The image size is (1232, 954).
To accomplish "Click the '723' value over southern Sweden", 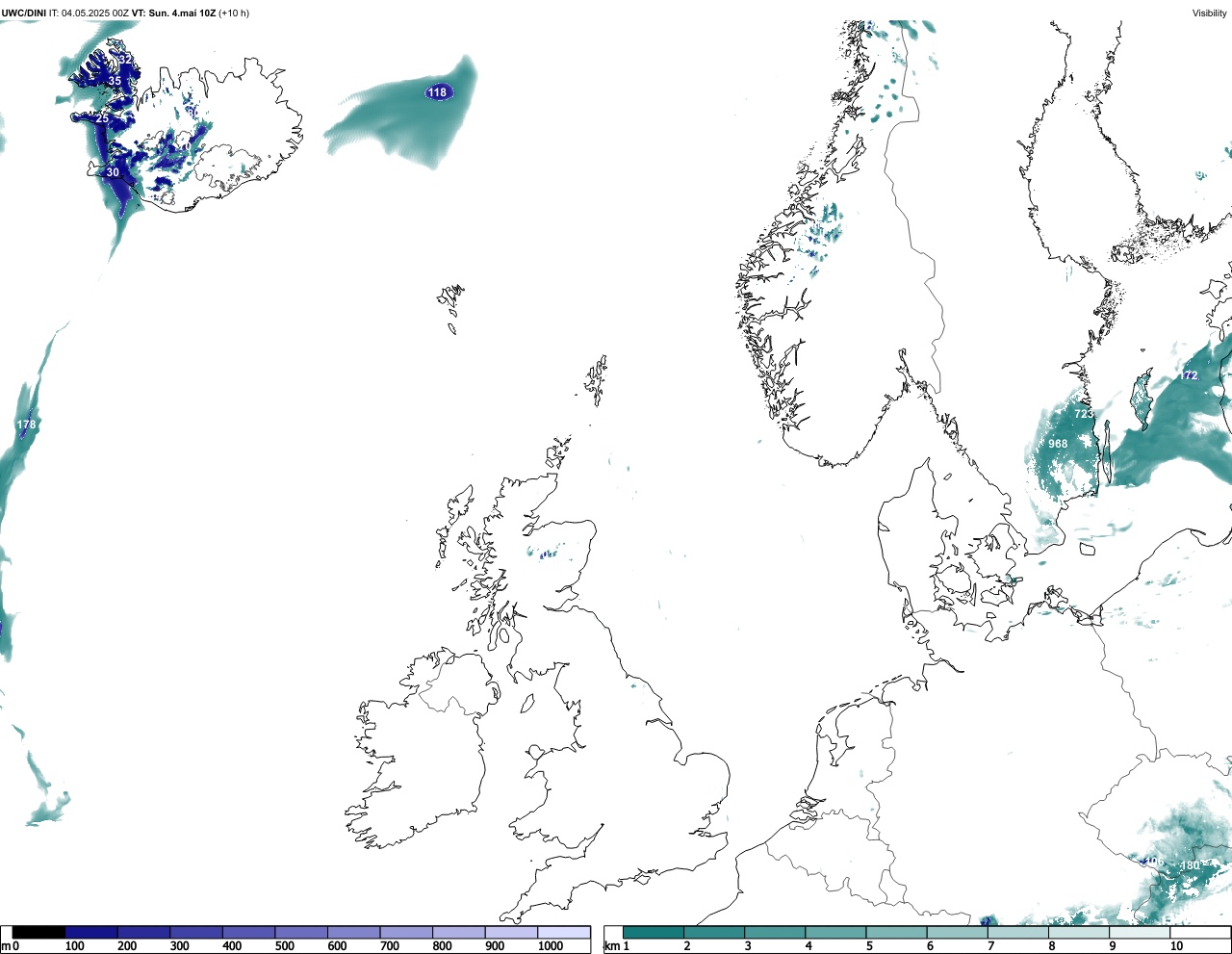I will pos(1084,414).
